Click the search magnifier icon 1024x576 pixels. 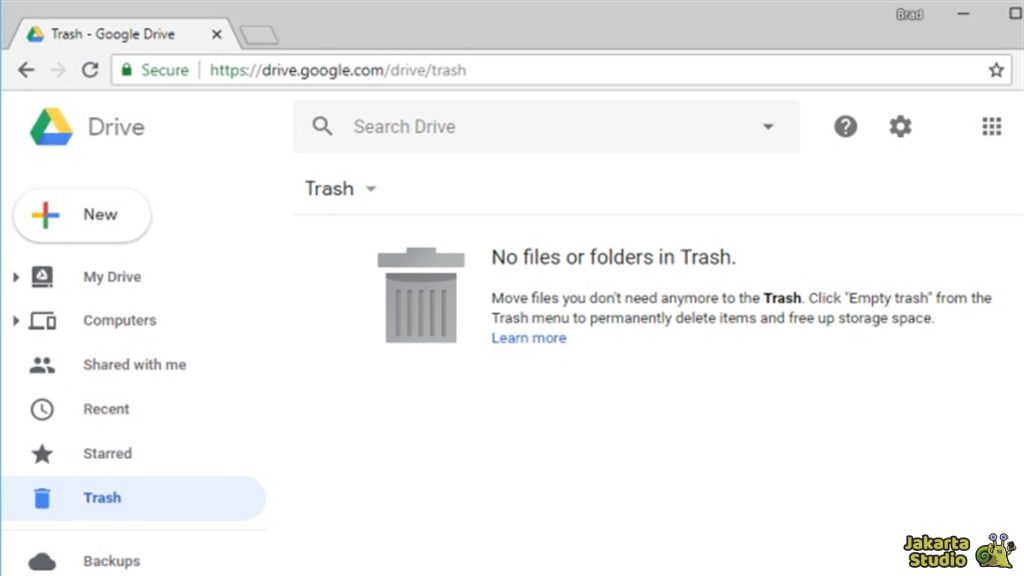click(x=322, y=126)
